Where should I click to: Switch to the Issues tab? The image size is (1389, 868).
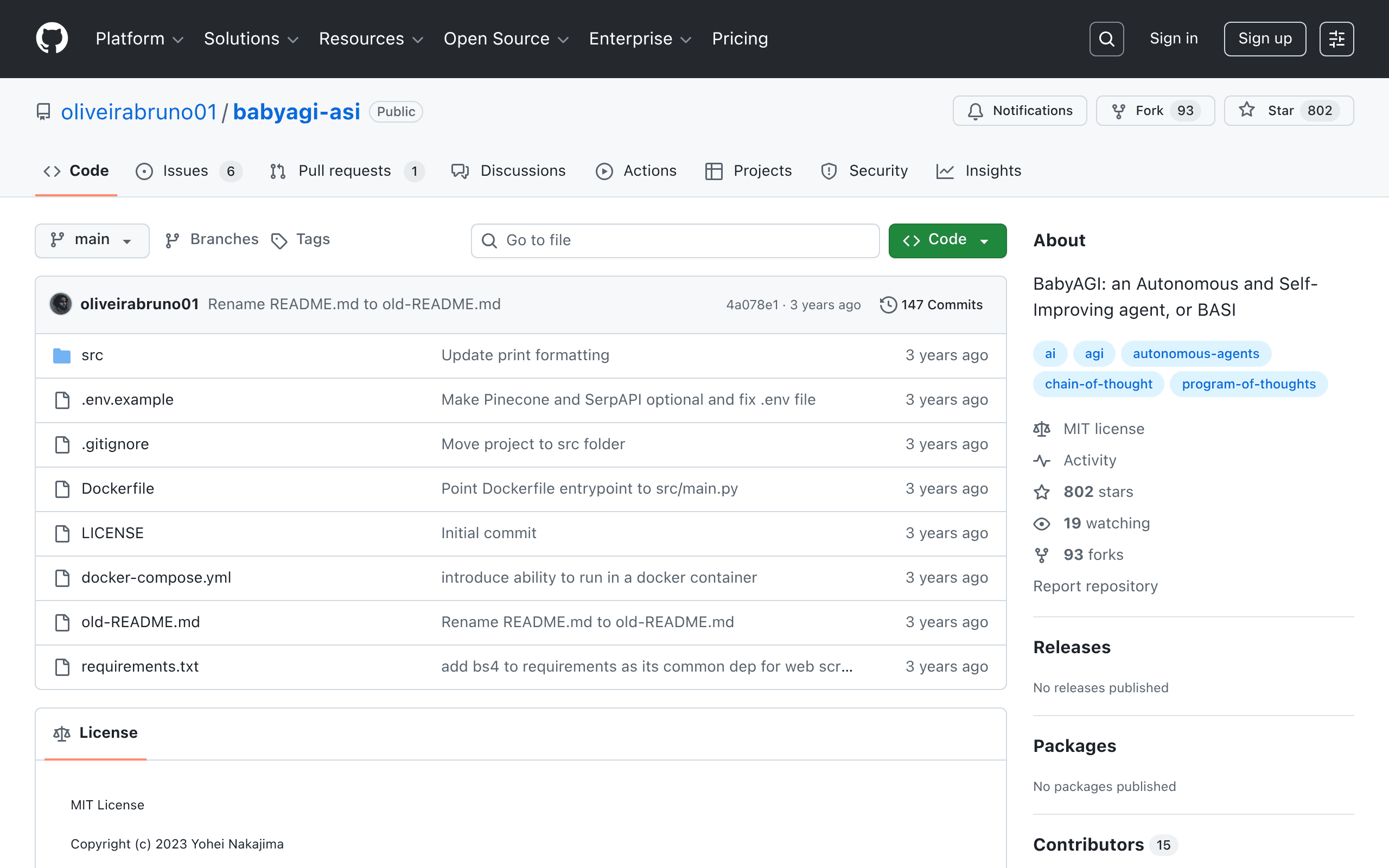(x=189, y=171)
